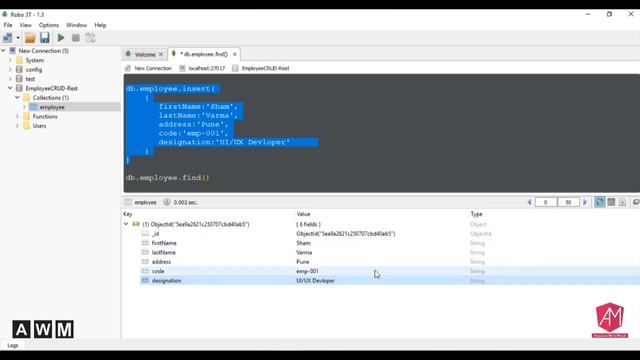Screen dimensions: 640x360
Task: Select the System folder item
Action: [34, 60]
